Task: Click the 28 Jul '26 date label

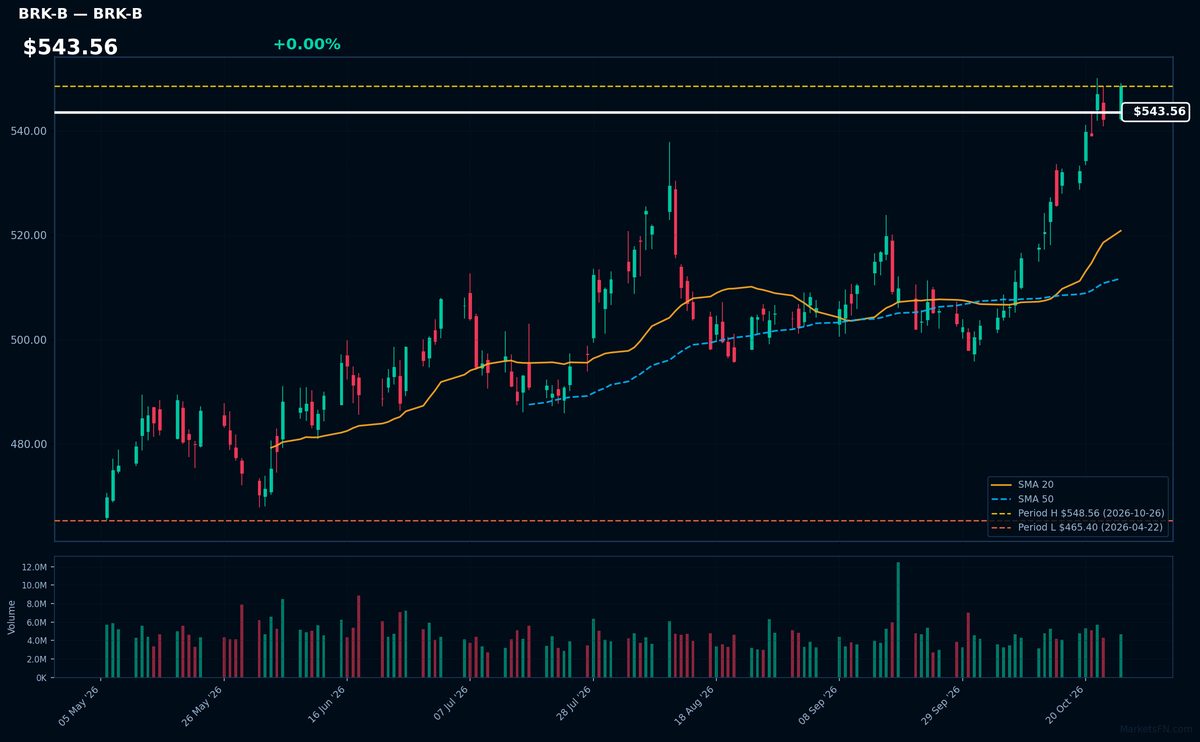Action: click(574, 706)
